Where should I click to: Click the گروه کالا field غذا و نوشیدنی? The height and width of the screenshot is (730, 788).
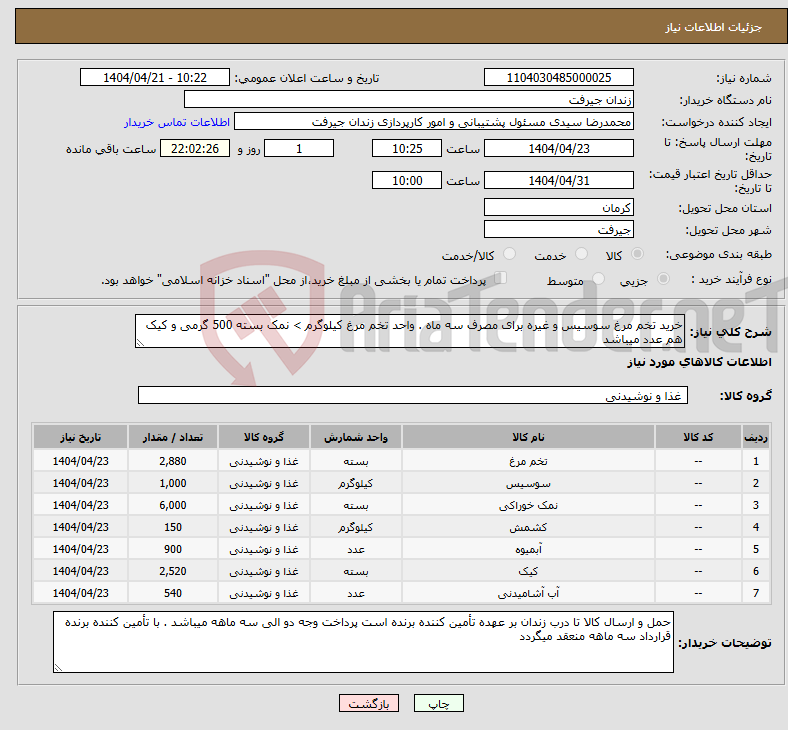click(x=413, y=395)
